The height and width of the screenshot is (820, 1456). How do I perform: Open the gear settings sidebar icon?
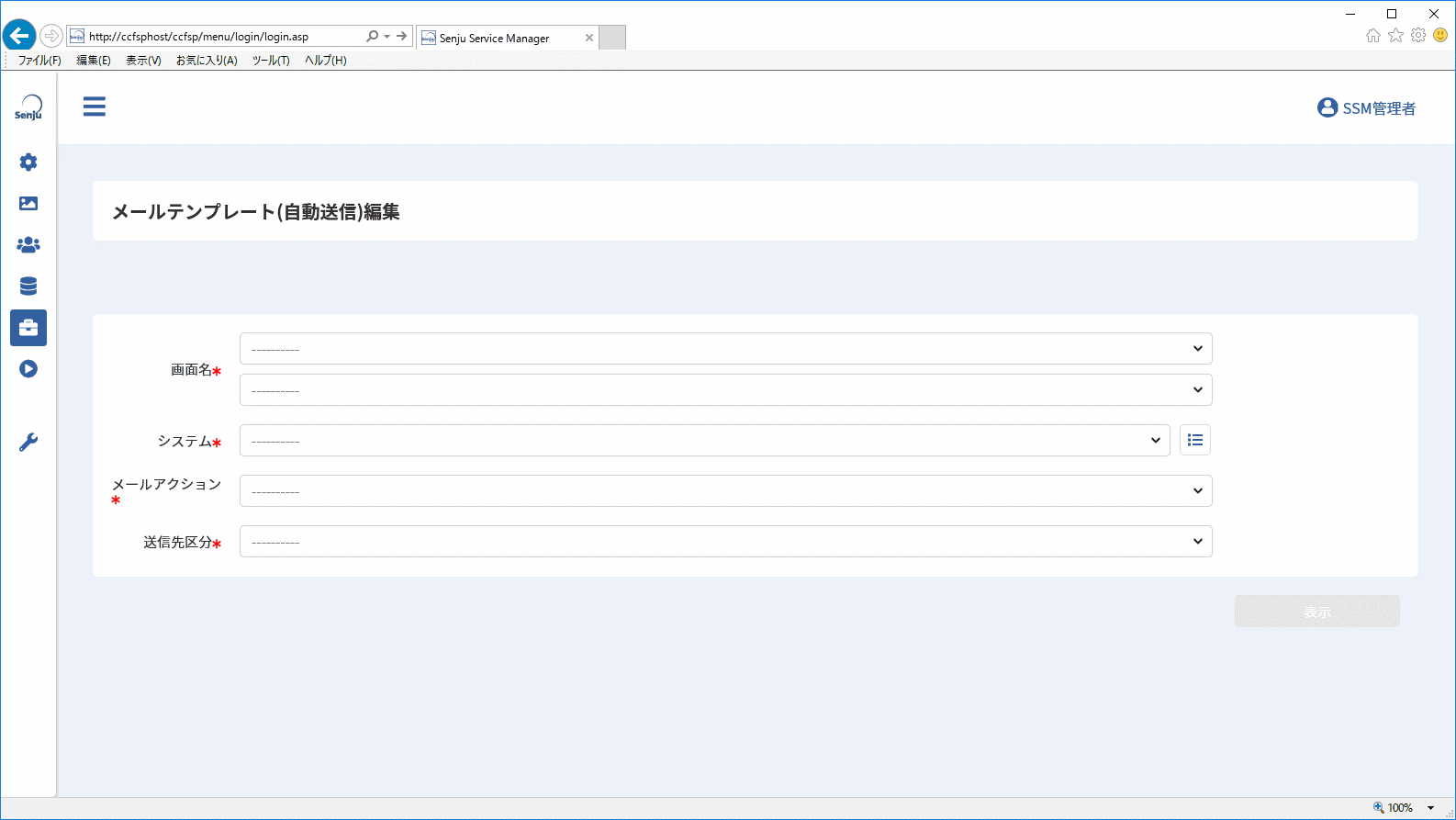[x=28, y=163]
